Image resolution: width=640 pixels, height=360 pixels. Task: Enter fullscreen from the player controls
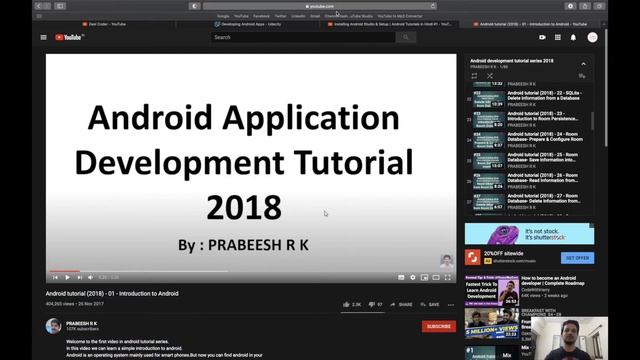(448, 278)
